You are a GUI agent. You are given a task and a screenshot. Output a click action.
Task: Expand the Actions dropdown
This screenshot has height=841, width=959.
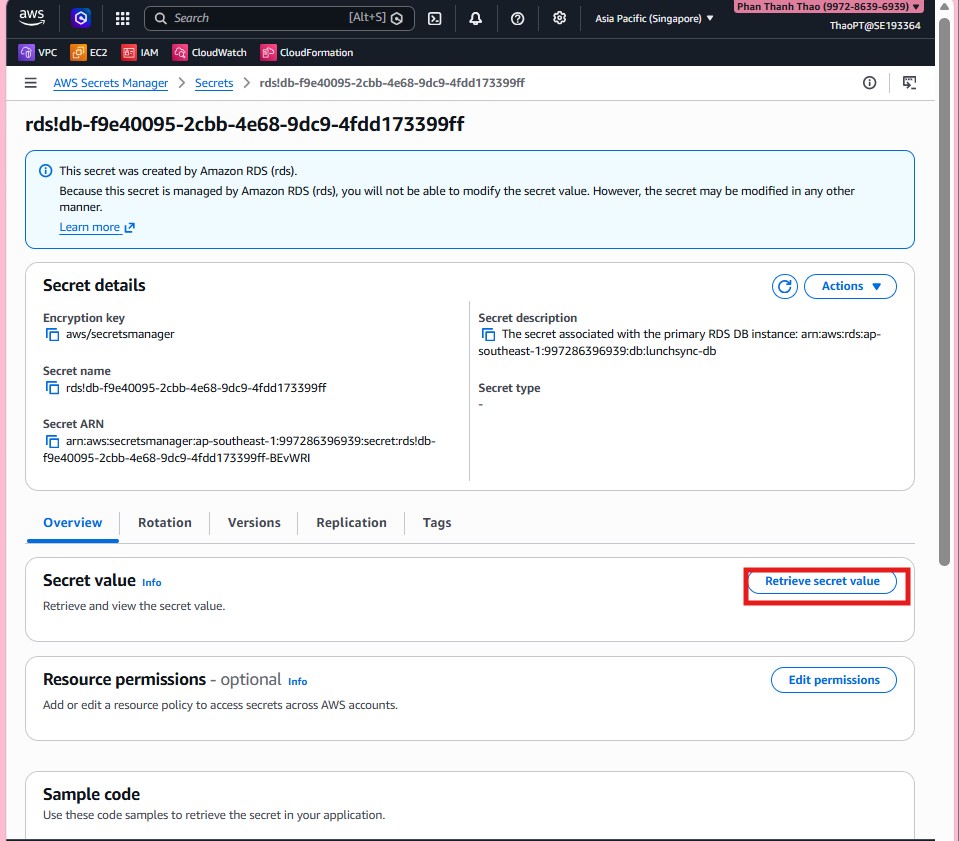850,286
